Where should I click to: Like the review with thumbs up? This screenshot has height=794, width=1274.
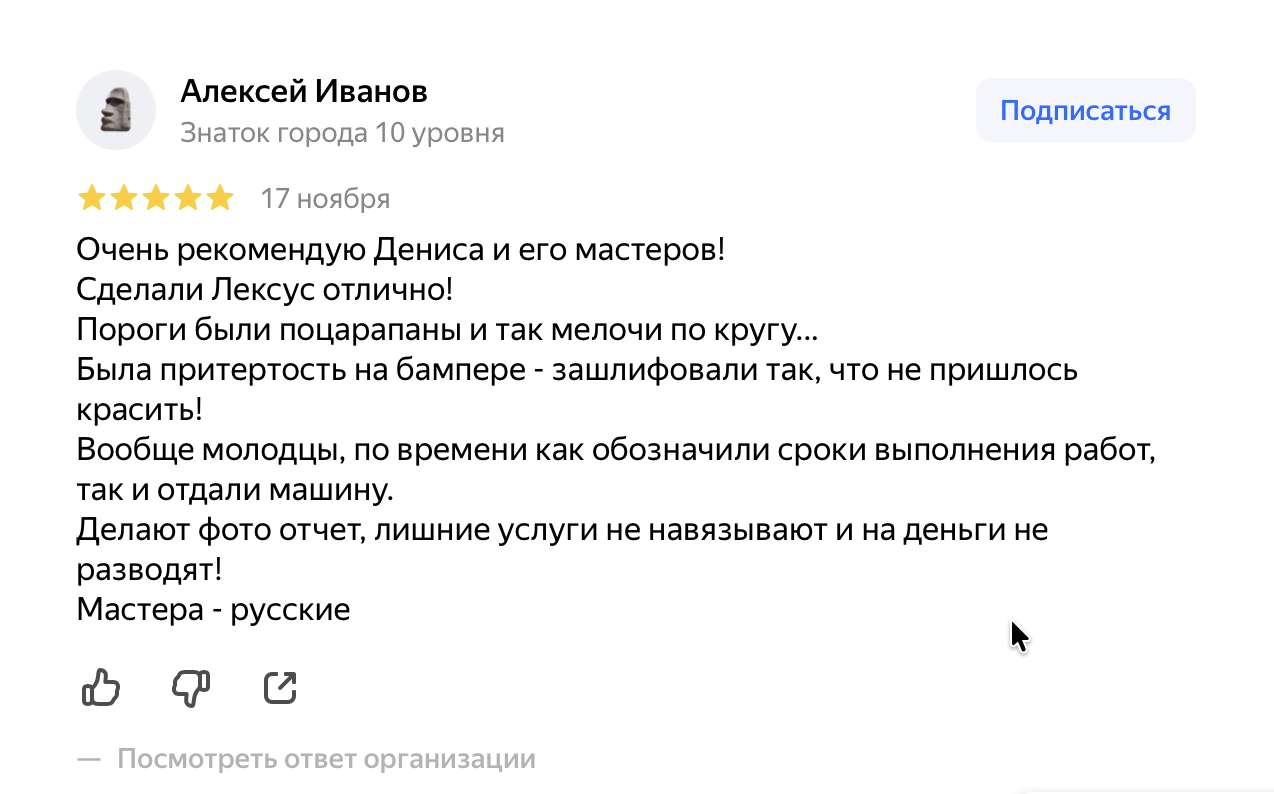100,687
